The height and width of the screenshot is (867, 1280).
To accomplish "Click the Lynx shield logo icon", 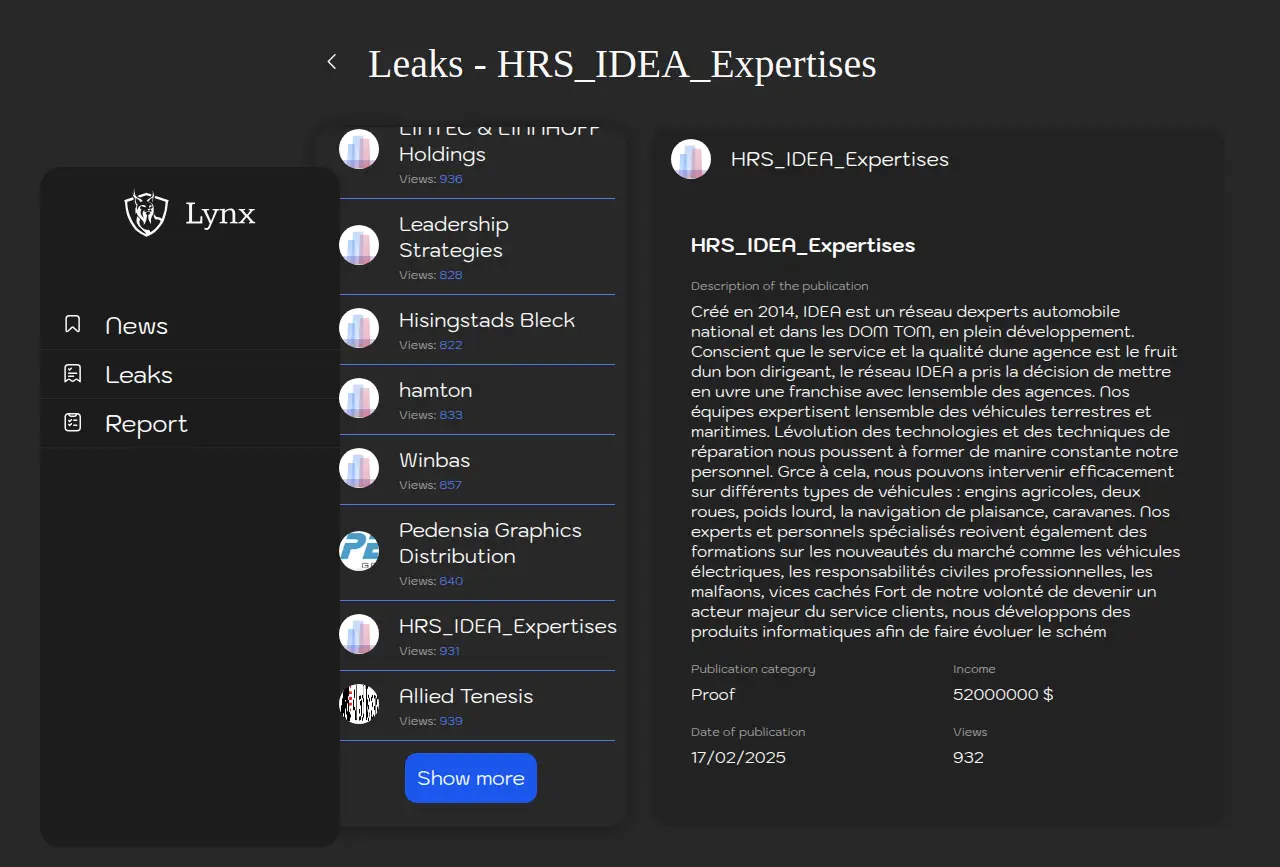I will 146,213.
